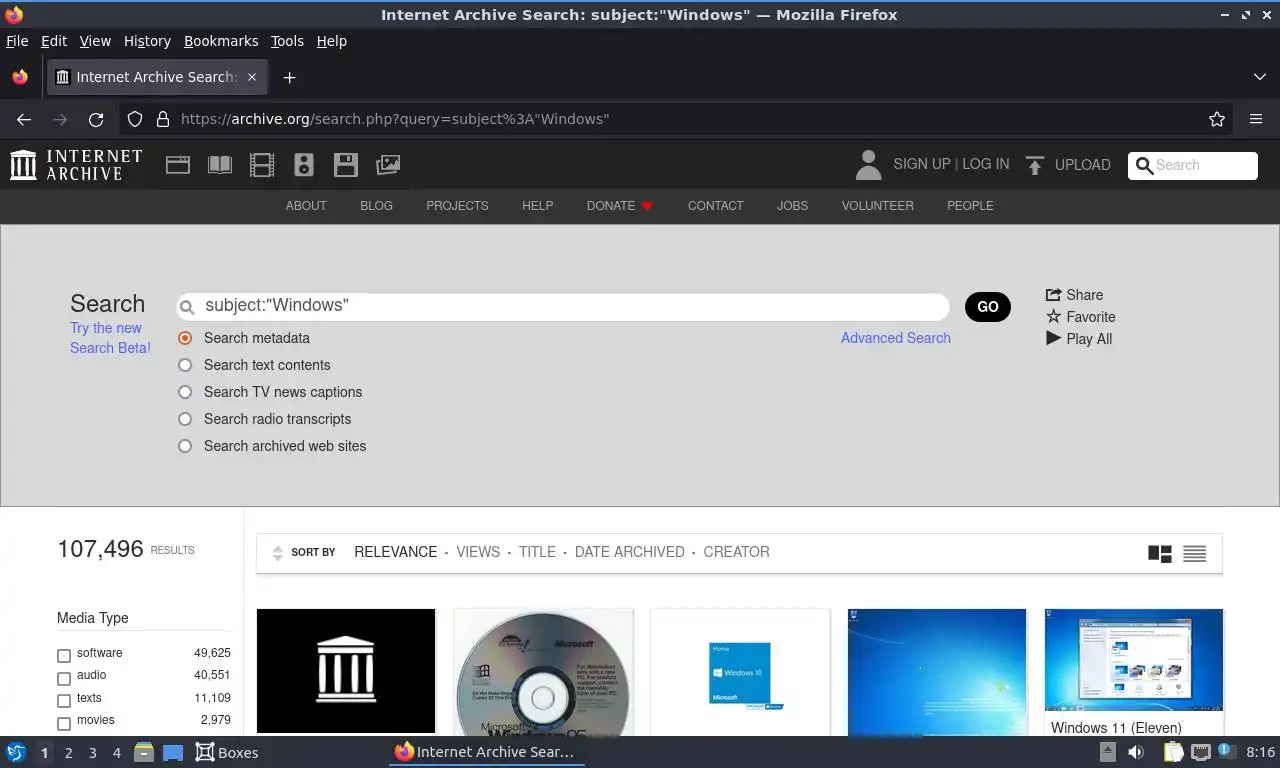Open the File menu
Image resolution: width=1280 pixels, height=768 pixels.
click(x=17, y=41)
